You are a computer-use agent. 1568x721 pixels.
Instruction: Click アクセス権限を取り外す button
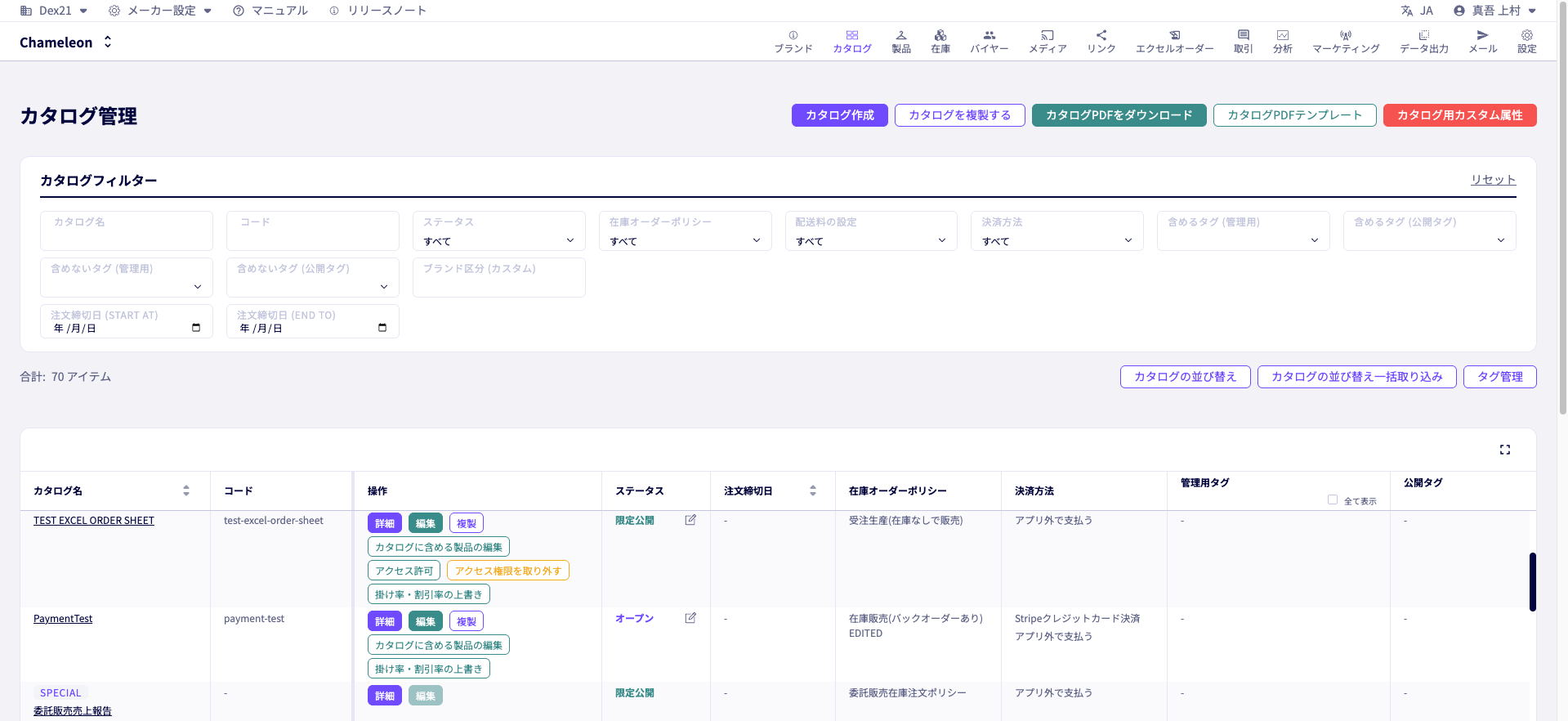click(x=508, y=571)
